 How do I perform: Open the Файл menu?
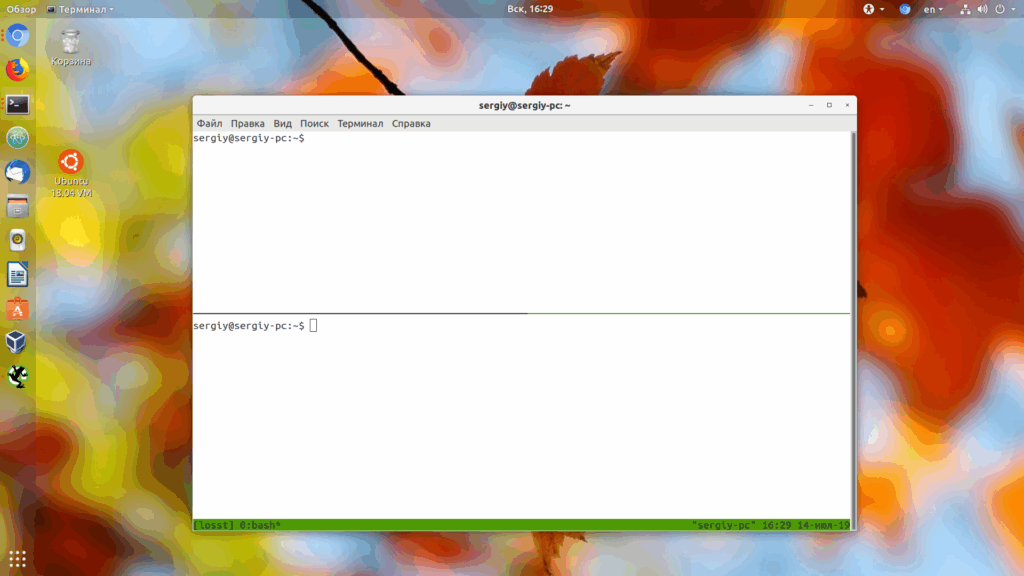pos(210,123)
